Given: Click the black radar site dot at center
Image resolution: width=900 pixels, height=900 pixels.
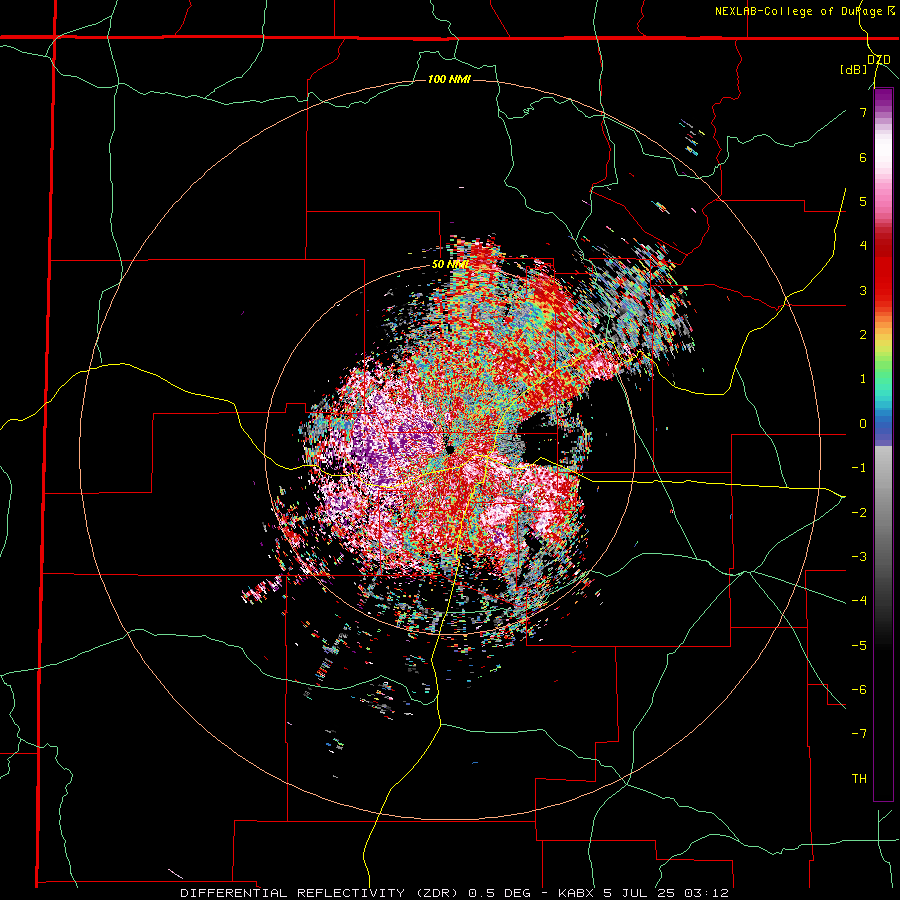Looking at the screenshot, I should click(x=450, y=448).
